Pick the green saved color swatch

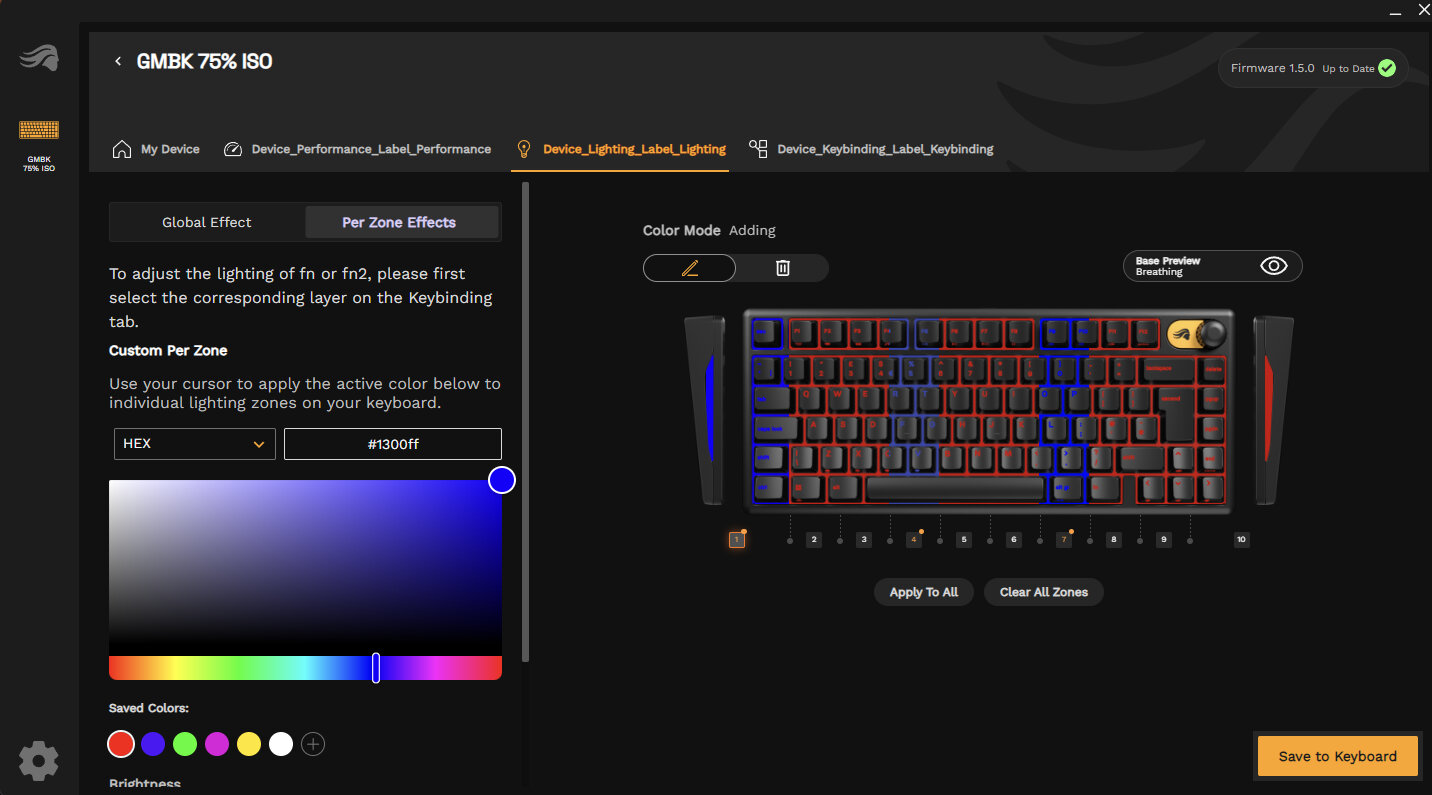click(x=185, y=744)
